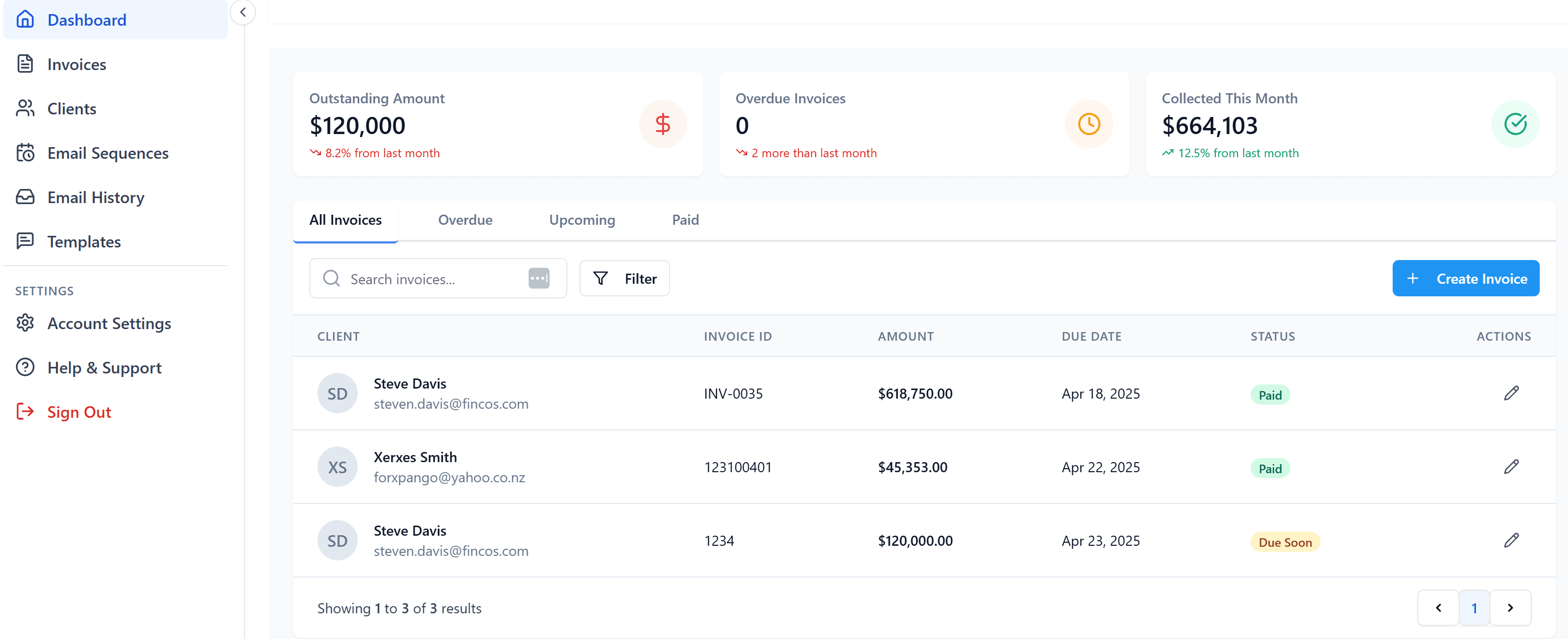Image resolution: width=1568 pixels, height=639 pixels.
Task: Click the green checkmark Collected This Month icon
Action: 1515,124
